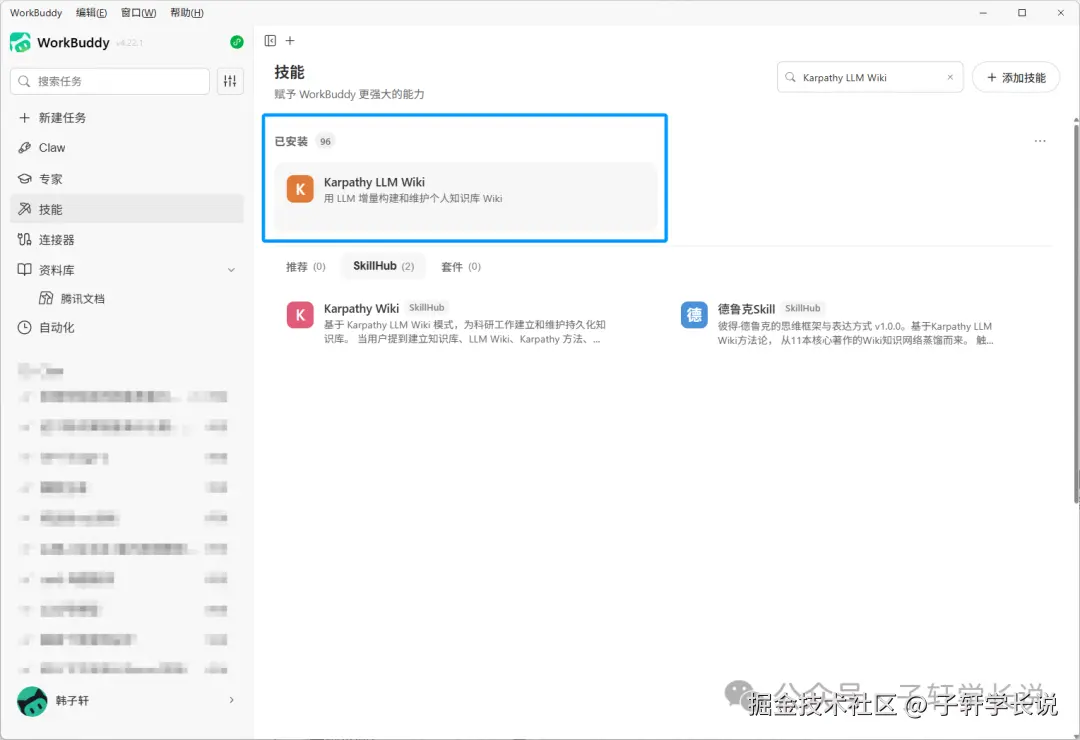This screenshot has height=740, width=1080.
Task: Click the 腾讯文档 icon
Action: 46,298
